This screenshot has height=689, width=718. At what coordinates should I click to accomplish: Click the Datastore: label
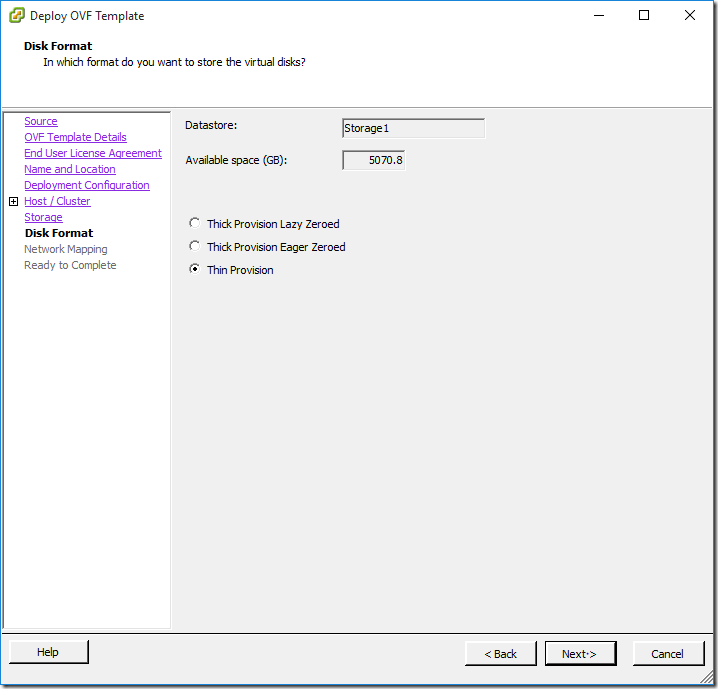(211, 125)
